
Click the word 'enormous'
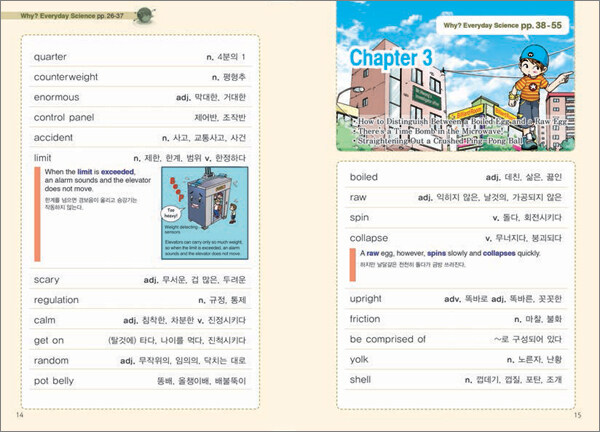[57, 97]
